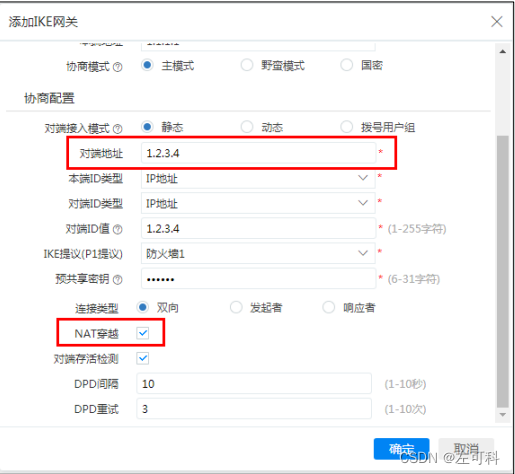The image size is (515, 474).
Task: Click scrollbar down arrow
Action: pos(502,415)
